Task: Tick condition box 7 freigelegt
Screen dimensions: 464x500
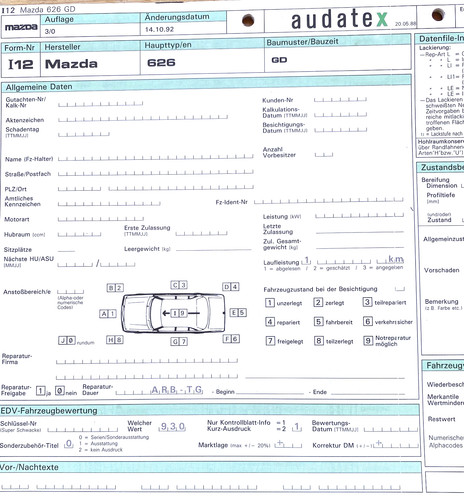Action: click(270, 341)
